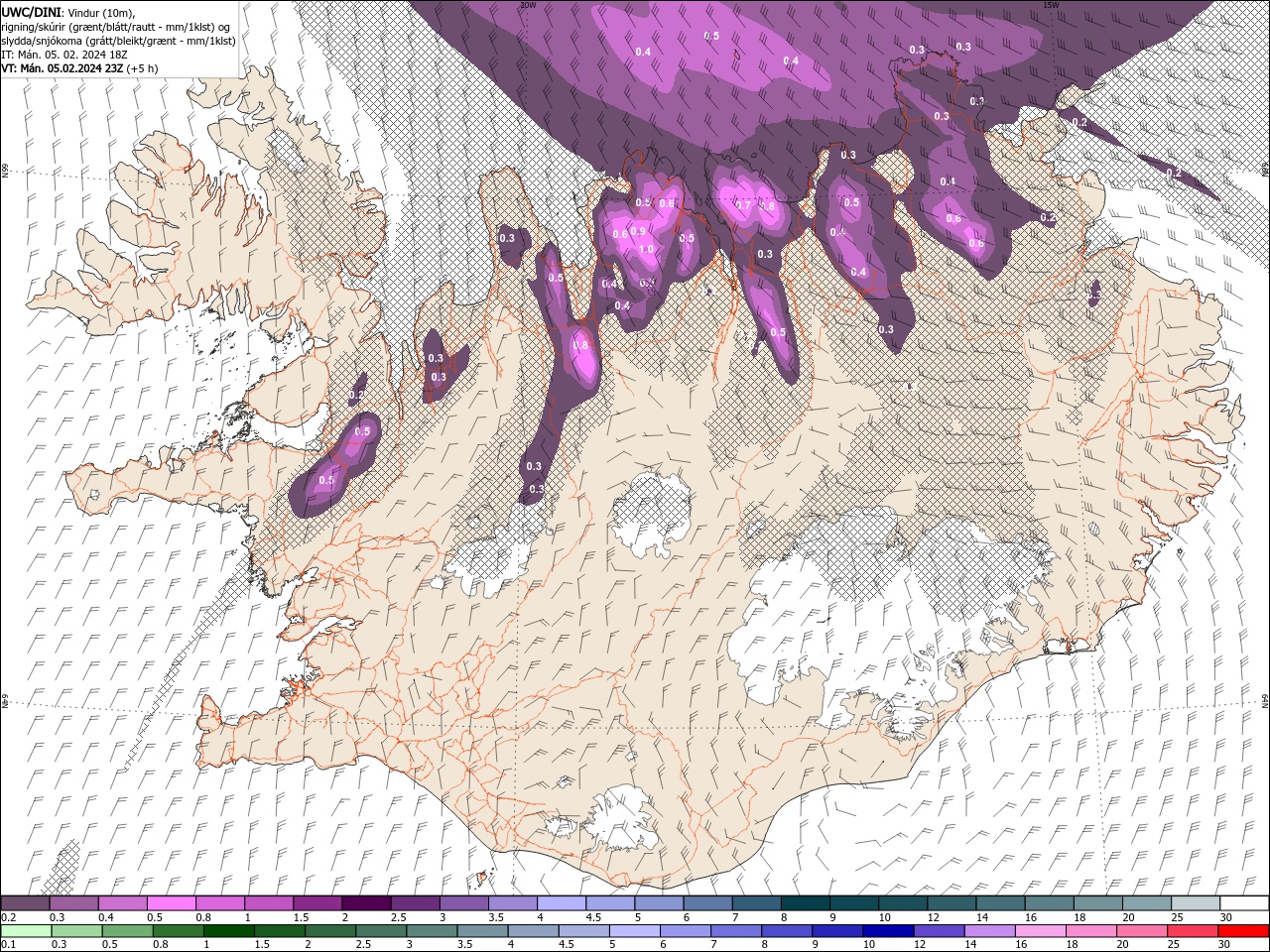This screenshot has height=952, width=1270.
Task: Select the palest green swatch labeled 0.1
Action: click(26, 930)
